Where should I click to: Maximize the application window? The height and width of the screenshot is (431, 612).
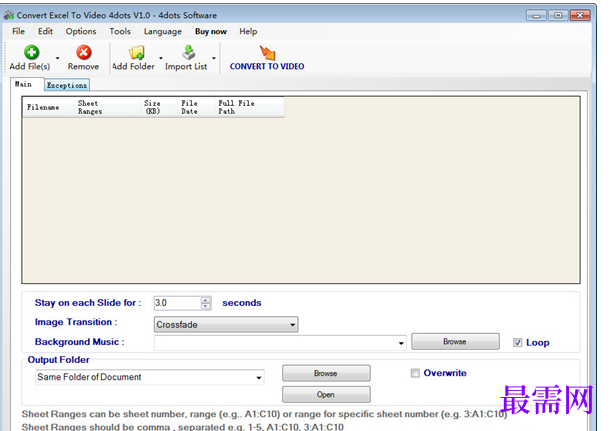point(558,16)
